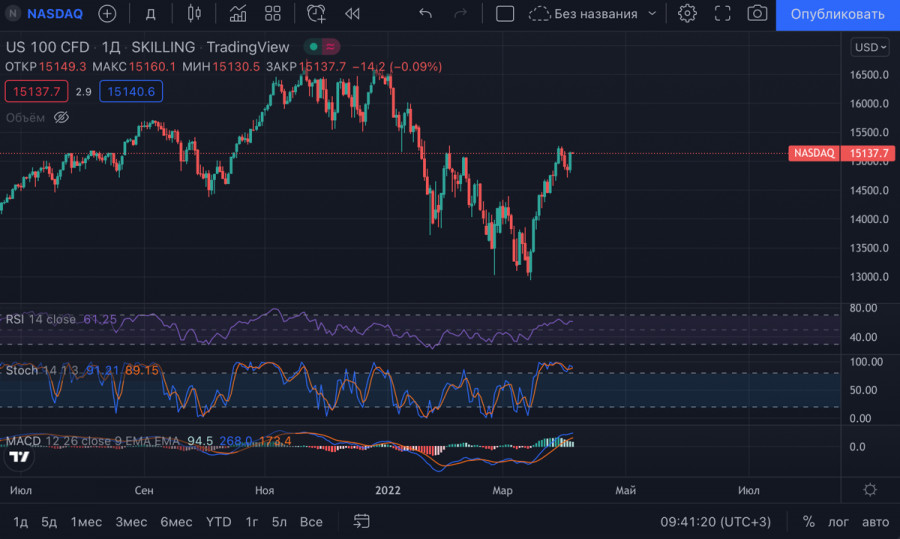
Task: Open time axis settings gear
Action: click(870, 490)
